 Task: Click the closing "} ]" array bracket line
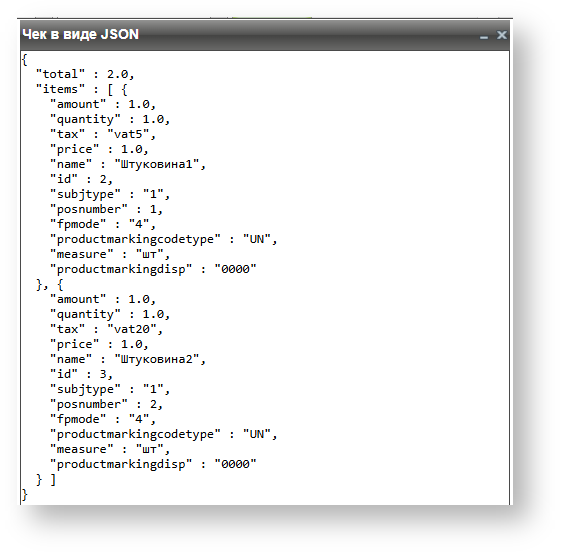(46, 480)
